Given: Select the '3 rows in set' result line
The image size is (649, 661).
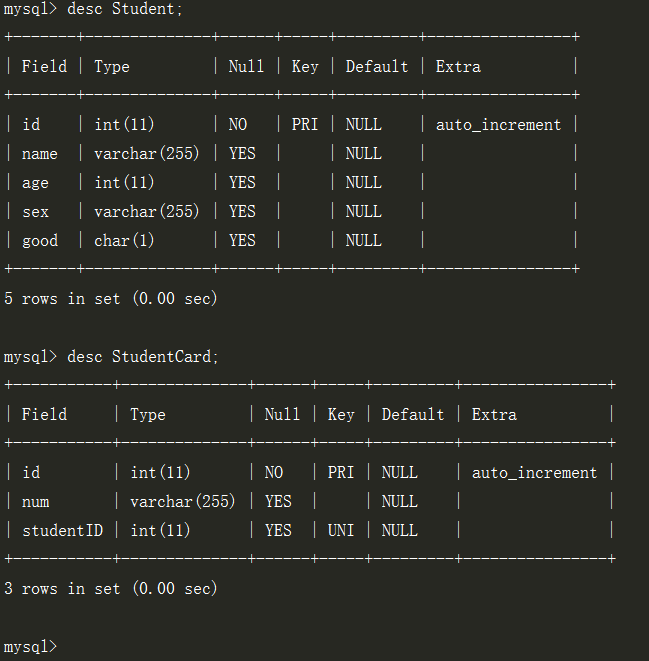Looking at the screenshot, I should (x=110, y=589).
